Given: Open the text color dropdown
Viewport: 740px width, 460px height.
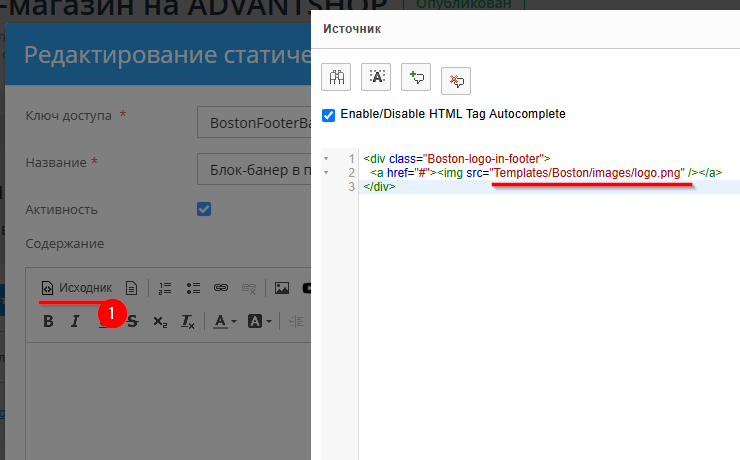Looking at the screenshot, I should tap(225, 321).
